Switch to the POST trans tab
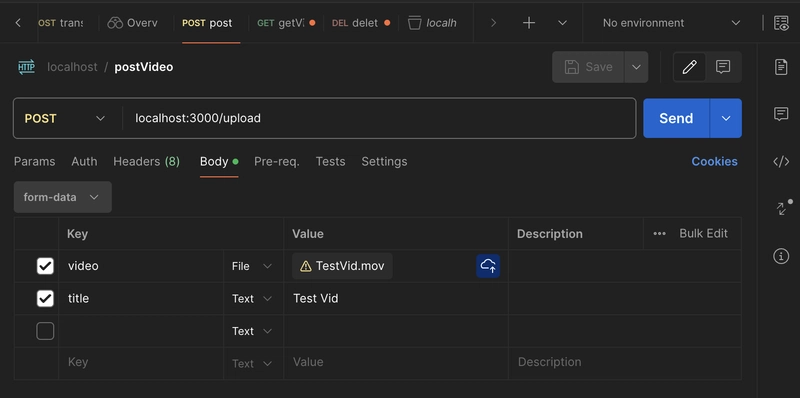Image resolution: width=800 pixels, height=398 pixels. 61,23
